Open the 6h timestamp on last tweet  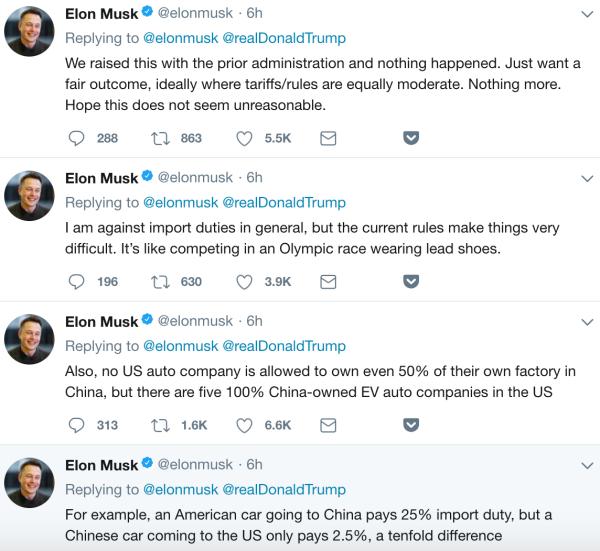click(x=254, y=465)
